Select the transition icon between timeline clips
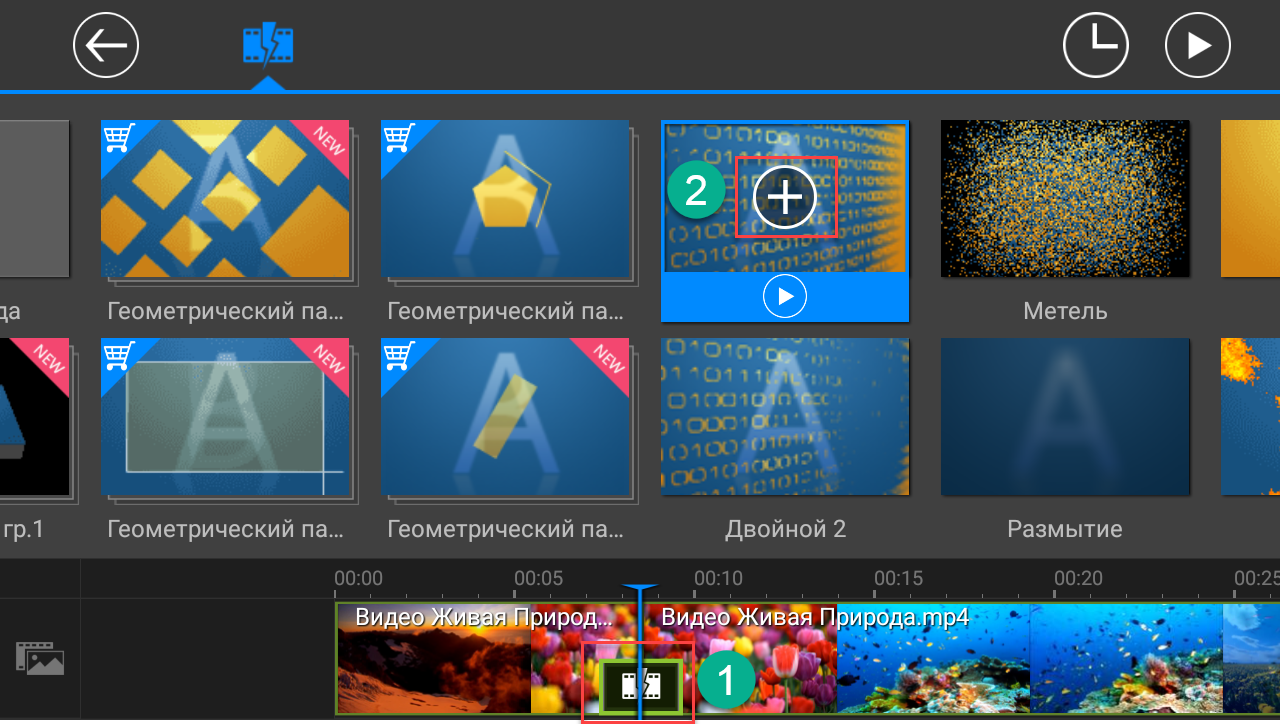This screenshot has height=724, width=1280. pyautogui.click(x=641, y=685)
